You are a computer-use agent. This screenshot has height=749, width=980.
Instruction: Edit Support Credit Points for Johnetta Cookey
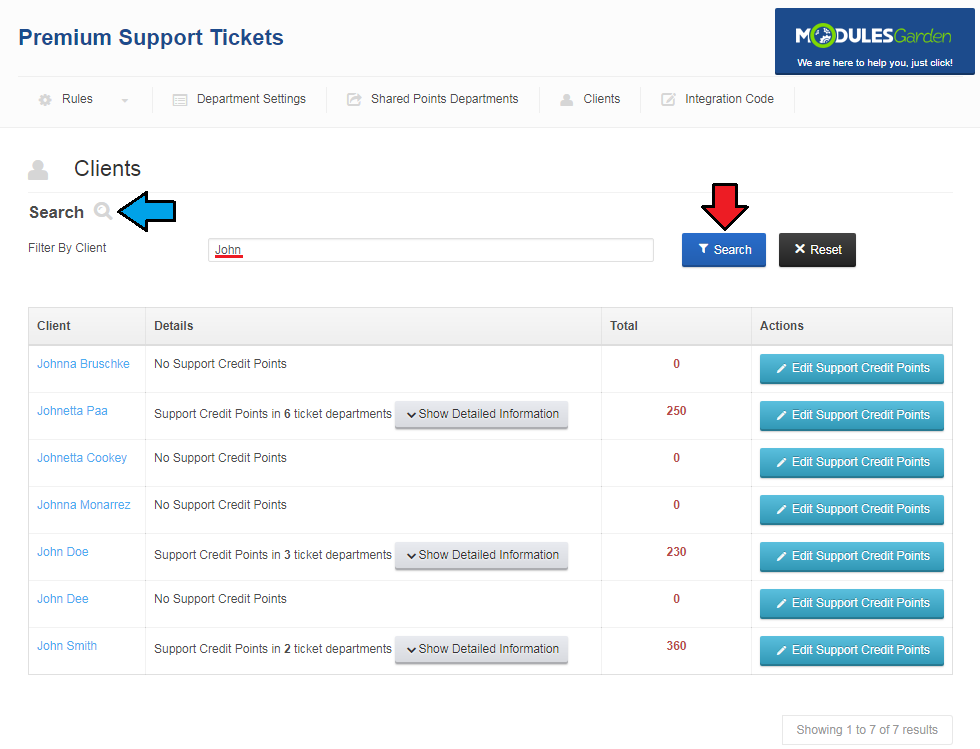[852, 462]
